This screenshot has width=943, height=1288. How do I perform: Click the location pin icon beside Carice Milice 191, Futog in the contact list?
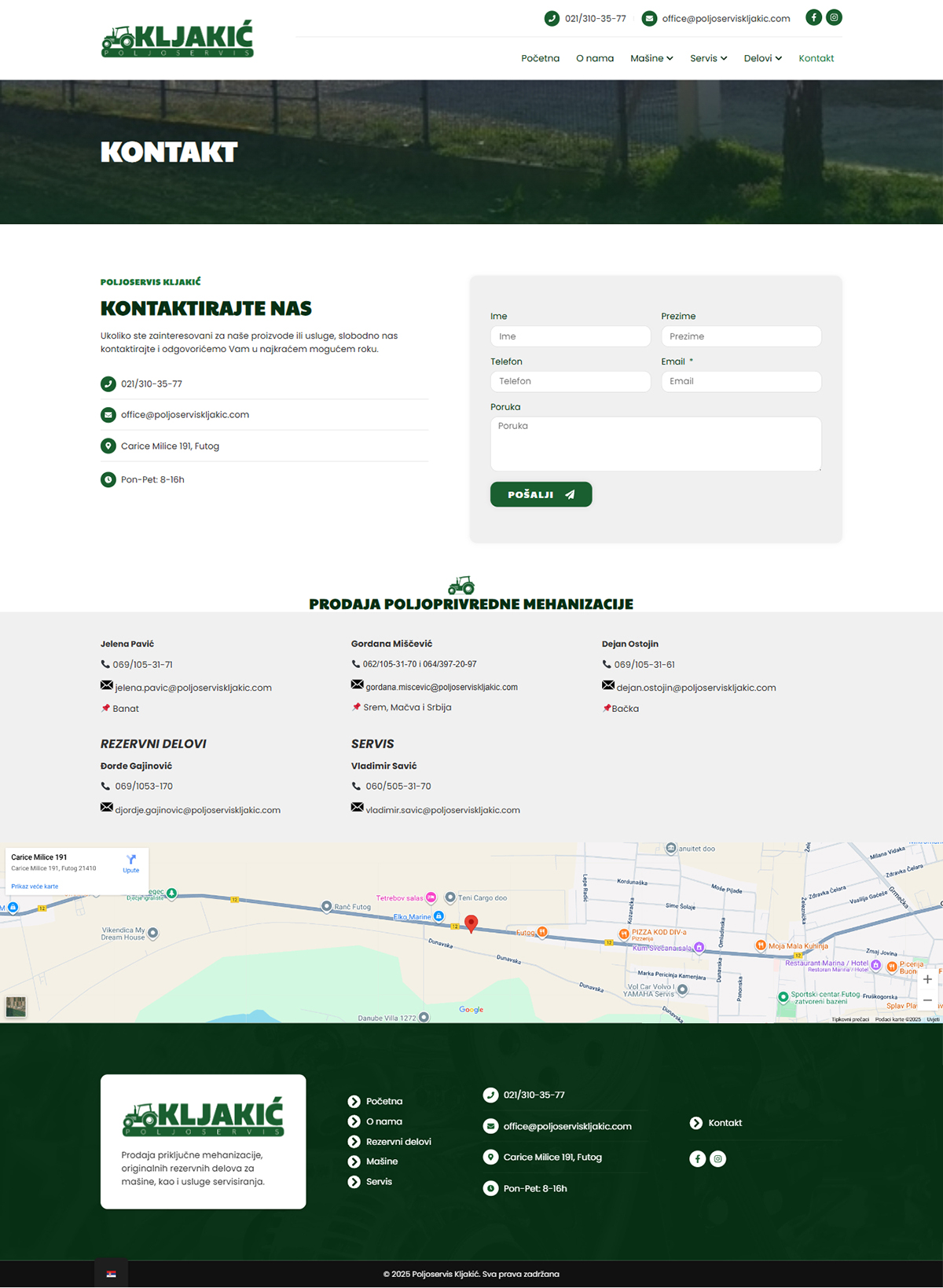coord(108,446)
